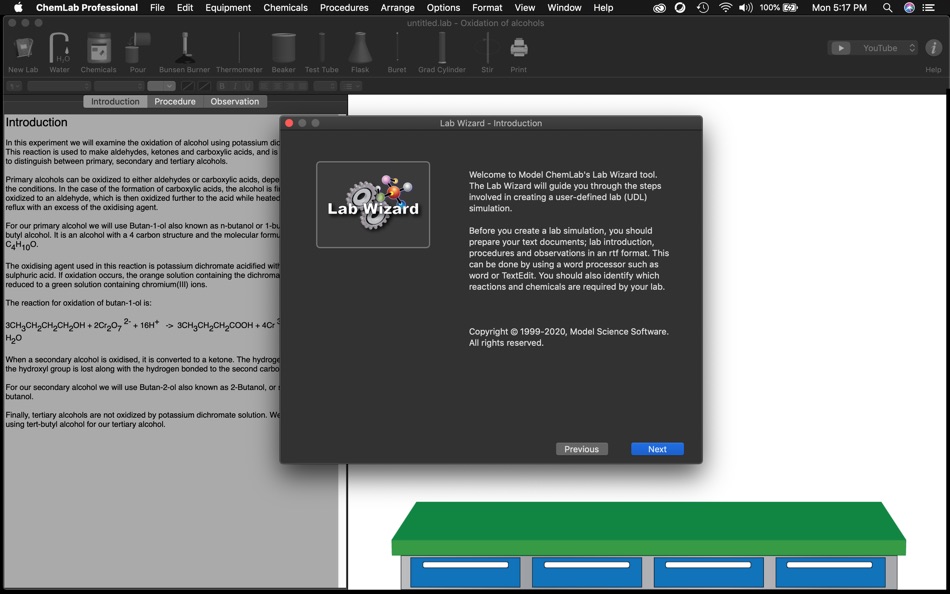950x594 pixels.
Task: Click the Print toolbar icon
Action: (519, 47)
